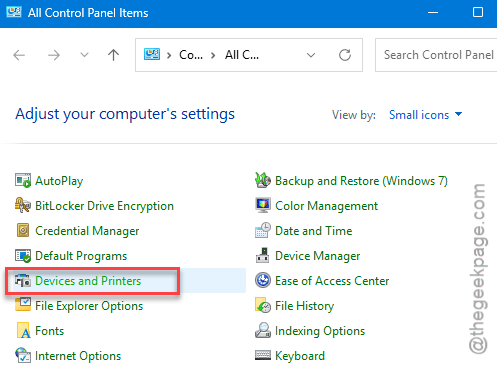Open the File History link
Image resolution: width=497 pixels, height=367 pixels.
[304, 306]
